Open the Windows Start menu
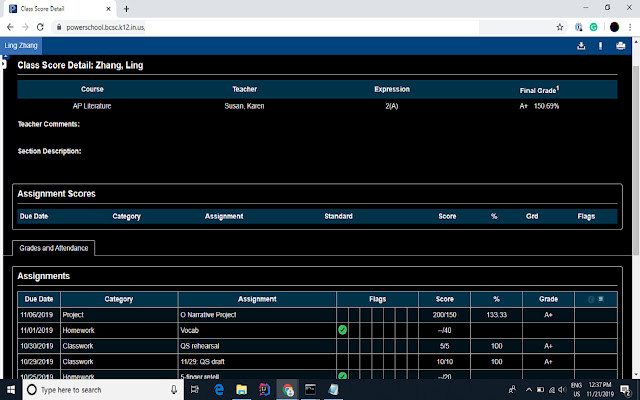The image size is (640, 400). click(11, 390)
